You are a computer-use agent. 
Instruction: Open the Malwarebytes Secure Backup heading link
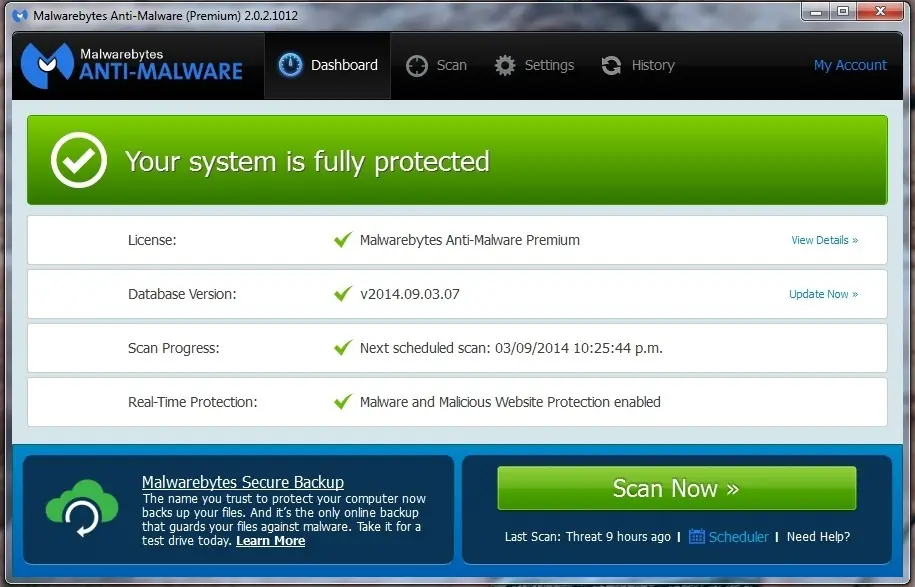point(243,482)
